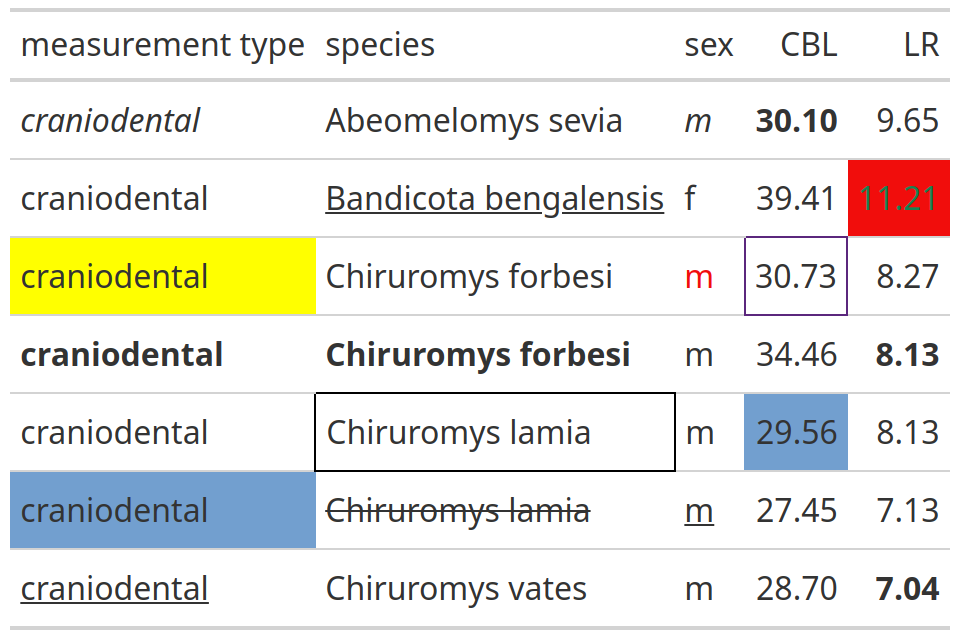This screenshot has height=638, width=958.
Task: Click the blue-highlighted 29.56 cell
Action: [x=796, y=433]
